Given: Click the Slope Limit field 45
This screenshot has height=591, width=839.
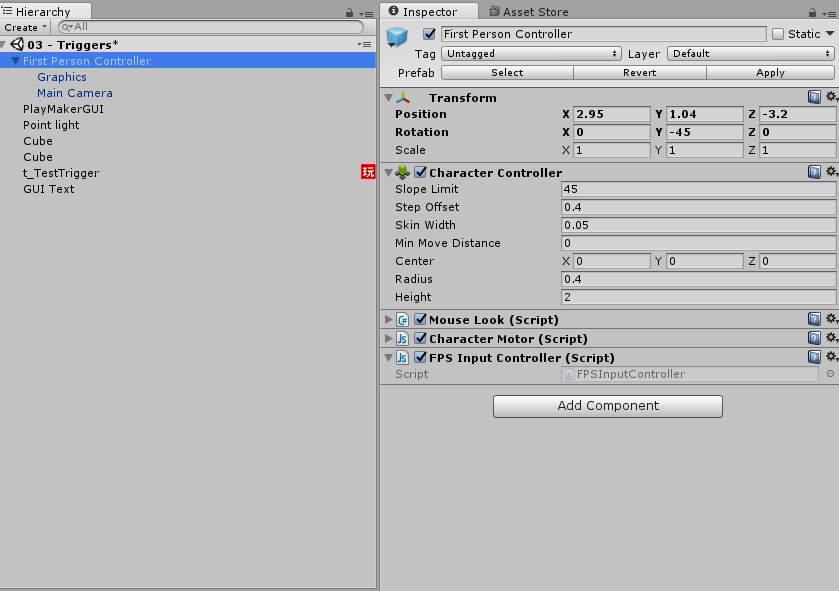Looking at the screenshot, I should 698,189.
